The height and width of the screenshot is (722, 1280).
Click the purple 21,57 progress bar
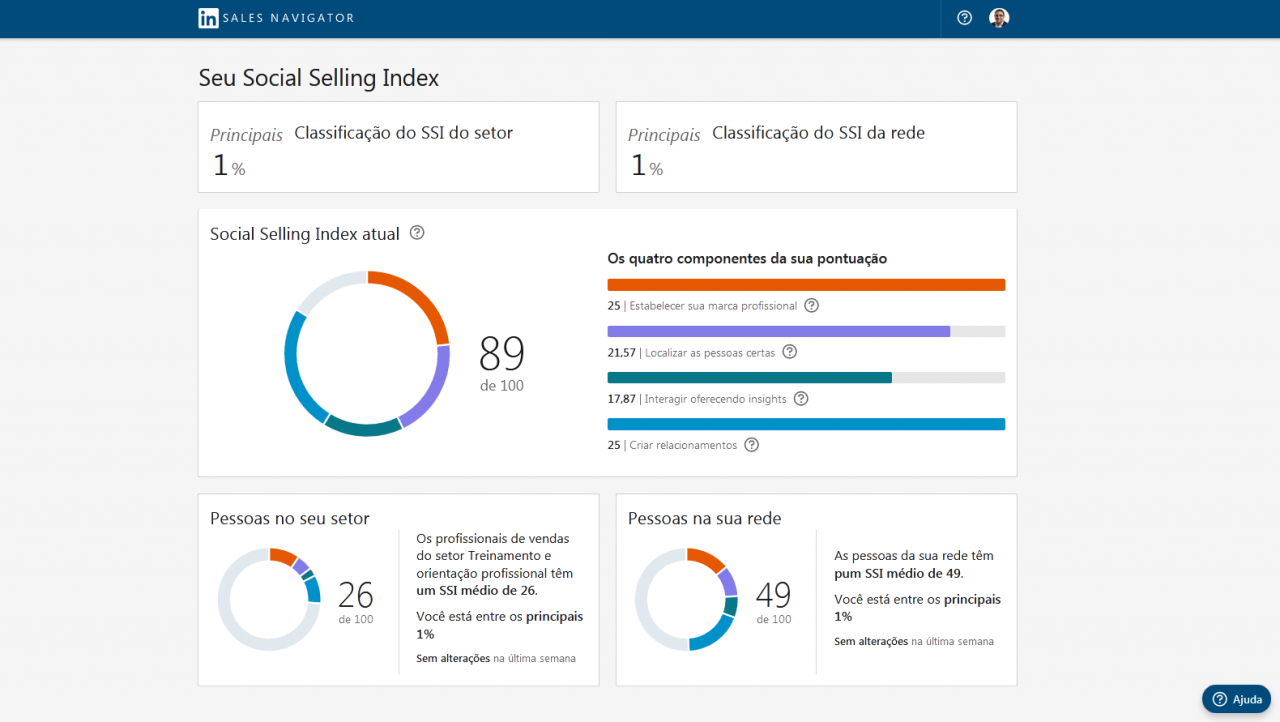tap(779, 331)
